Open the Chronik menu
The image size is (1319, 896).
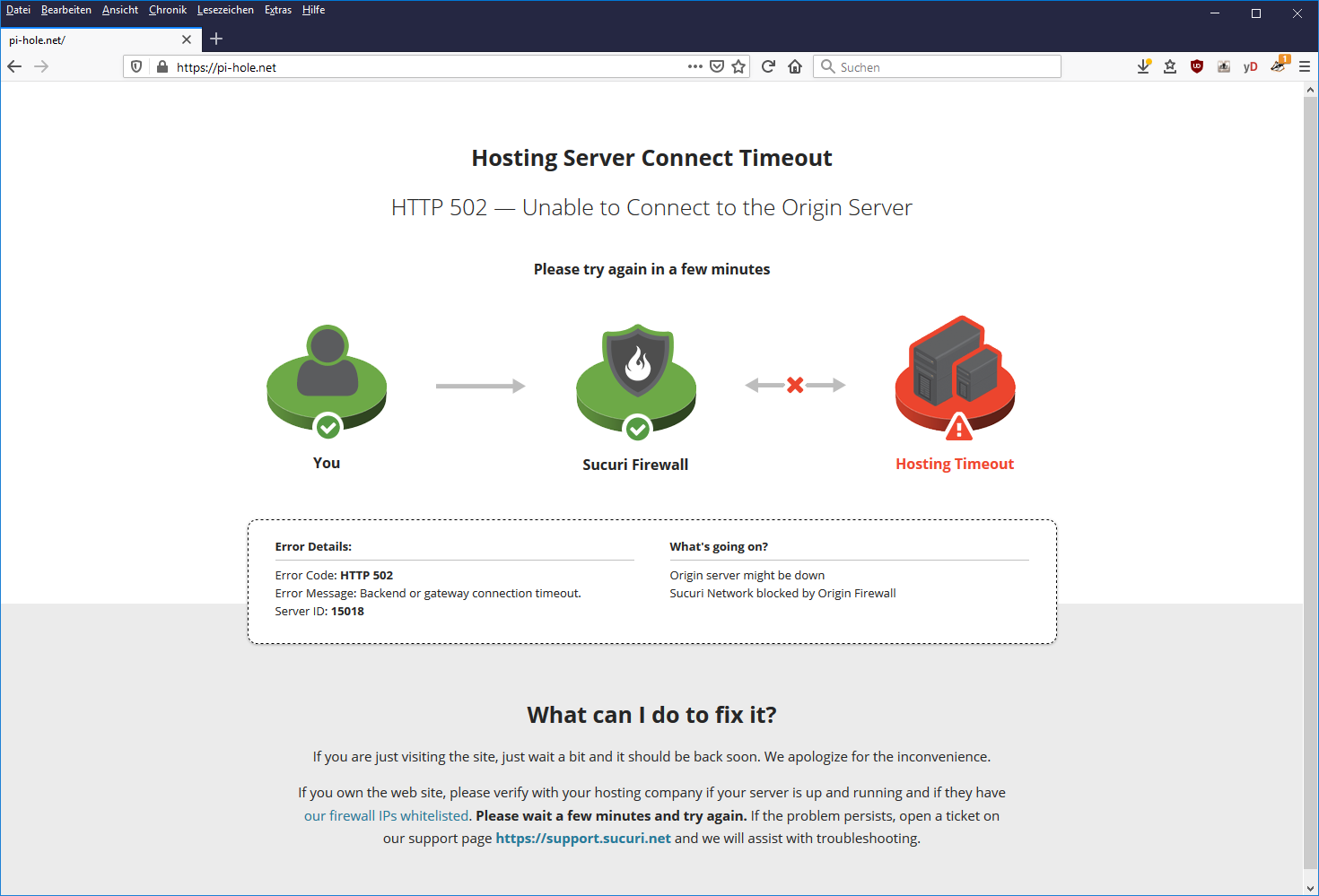(x=168, y=10)
